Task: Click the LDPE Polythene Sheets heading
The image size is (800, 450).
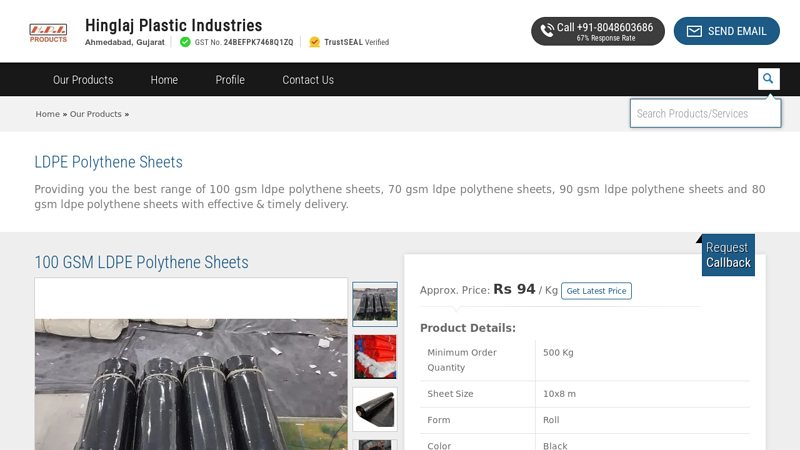Action: 108,162
